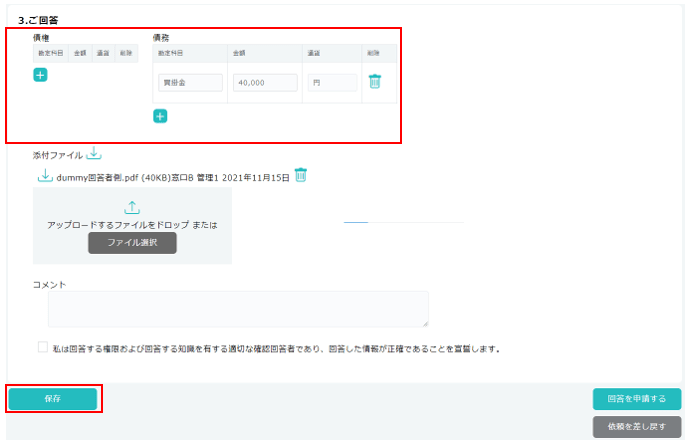
Task: Click the 金額 field showing 40,000
Action: 264,83
